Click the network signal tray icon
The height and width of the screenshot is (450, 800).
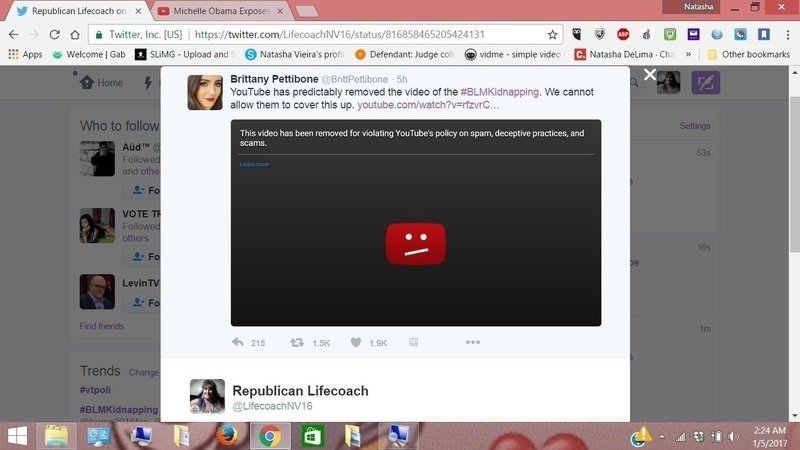tap(680, 437)
